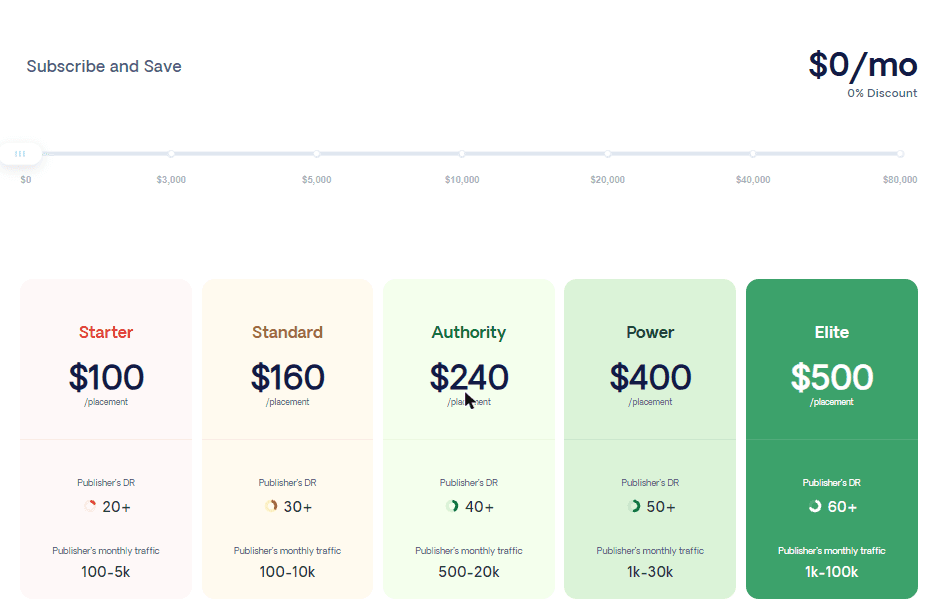The width and height of the screenshot is (931, 612).
Task: Select the Authority plan title
Action: tap(468, 332)
